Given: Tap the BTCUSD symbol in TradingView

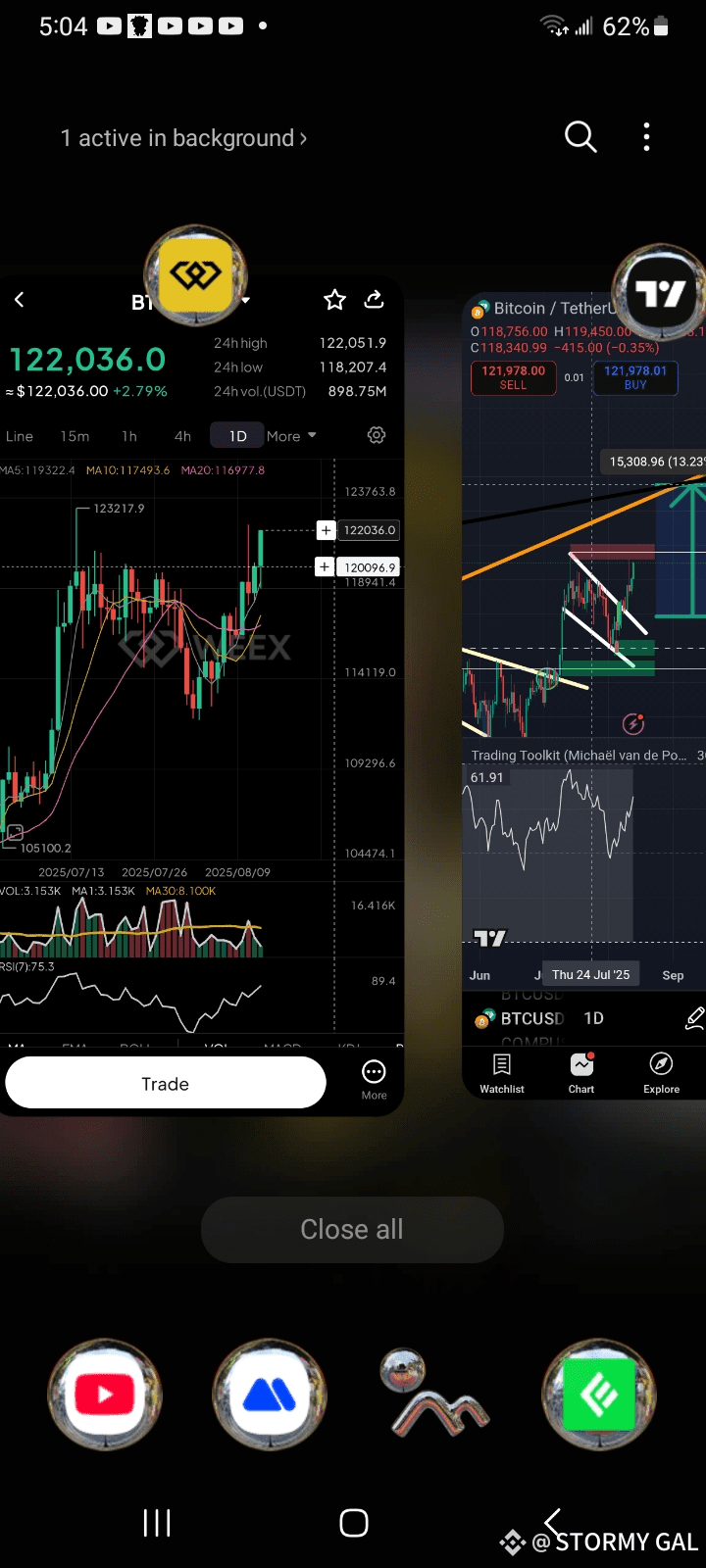Looking at the screenshot, I should (x=532, y=1018).
